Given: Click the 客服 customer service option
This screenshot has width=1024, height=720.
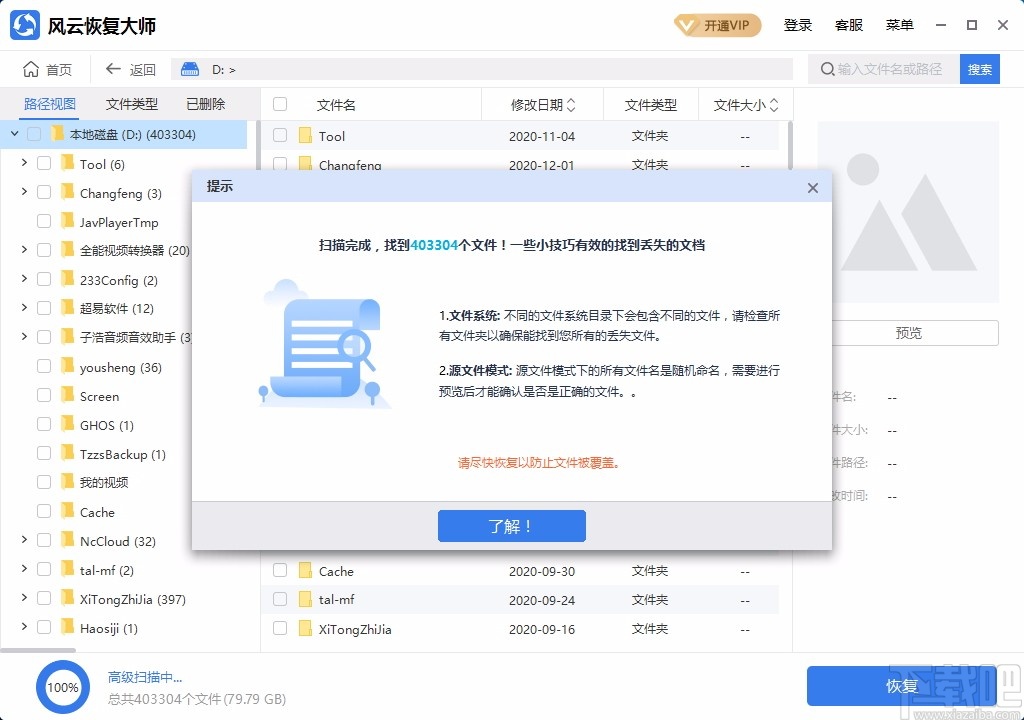Looking at the screenshot, I should [x=849, y=25].
